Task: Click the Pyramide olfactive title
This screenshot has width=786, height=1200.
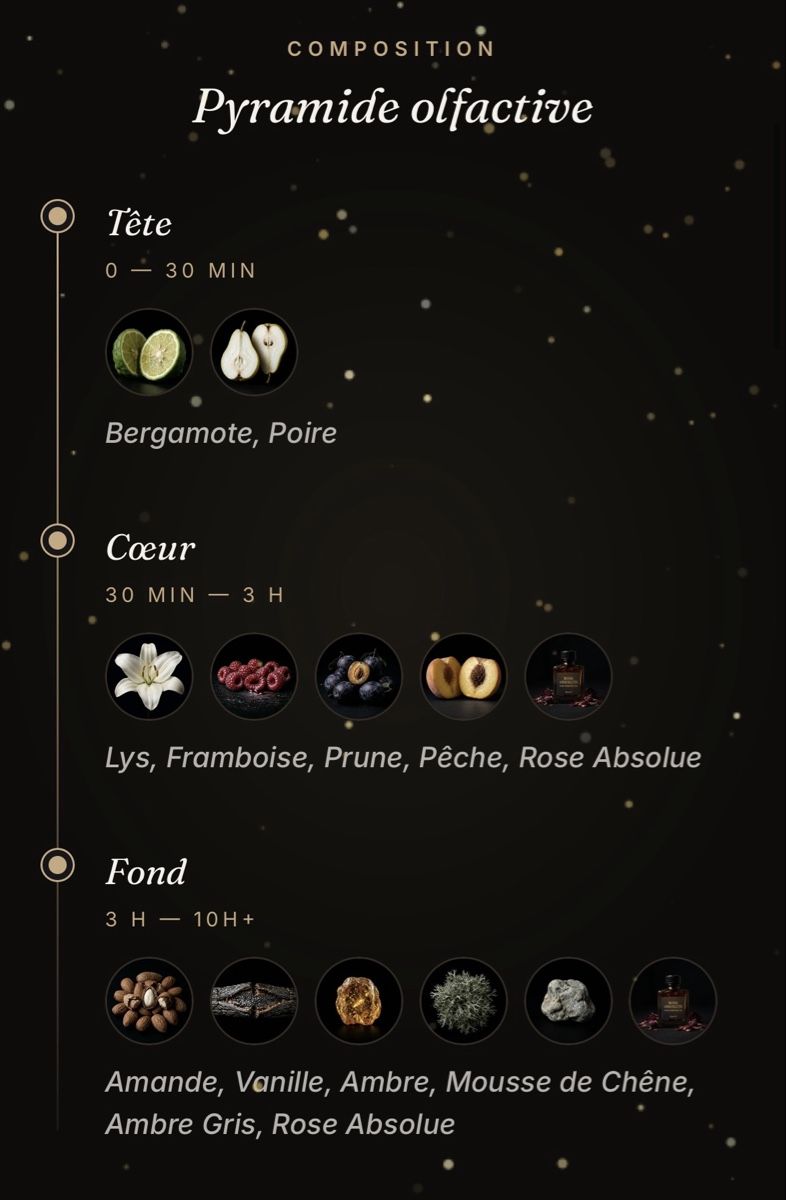Action: pyautogui.click(x=393, y=108)
